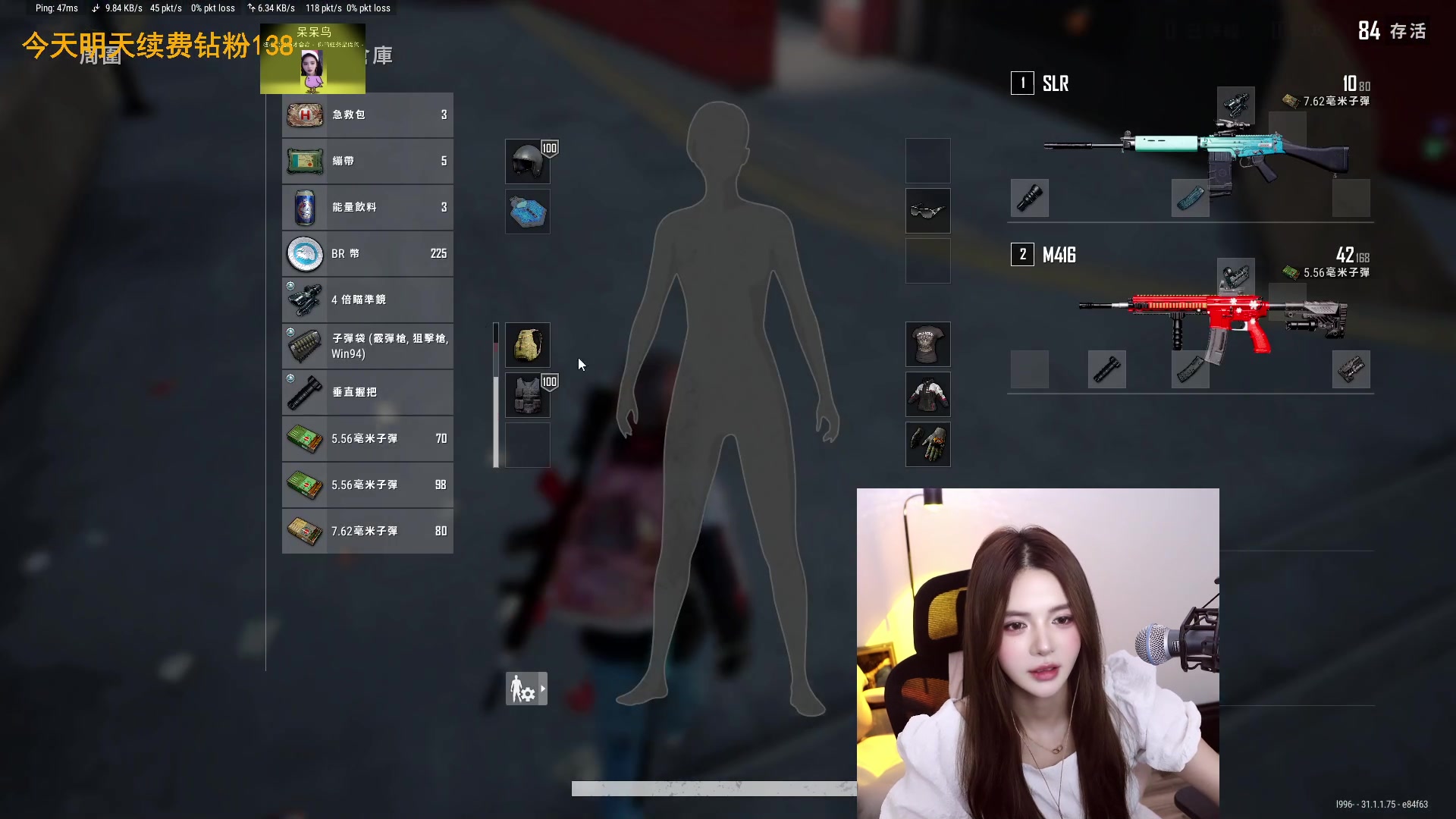The width and height of the screenshot is (1456, 819).
Task: Click the equipped backpack slot
Action: [x=528, y=344]
